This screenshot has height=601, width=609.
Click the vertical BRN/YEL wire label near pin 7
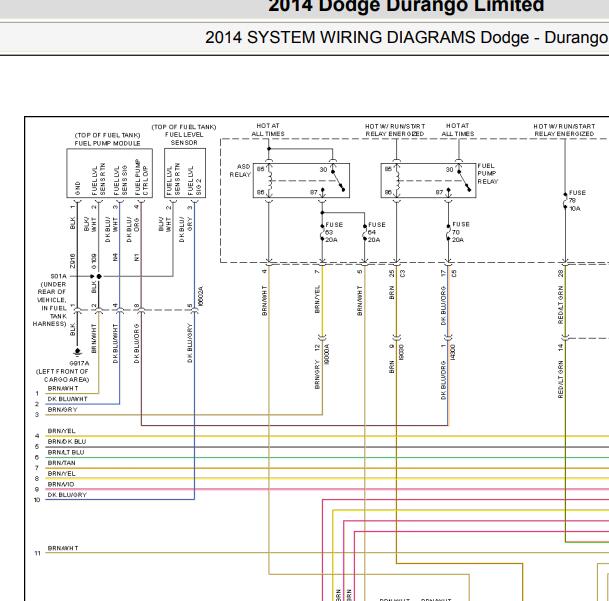click(x=317, y=299)
